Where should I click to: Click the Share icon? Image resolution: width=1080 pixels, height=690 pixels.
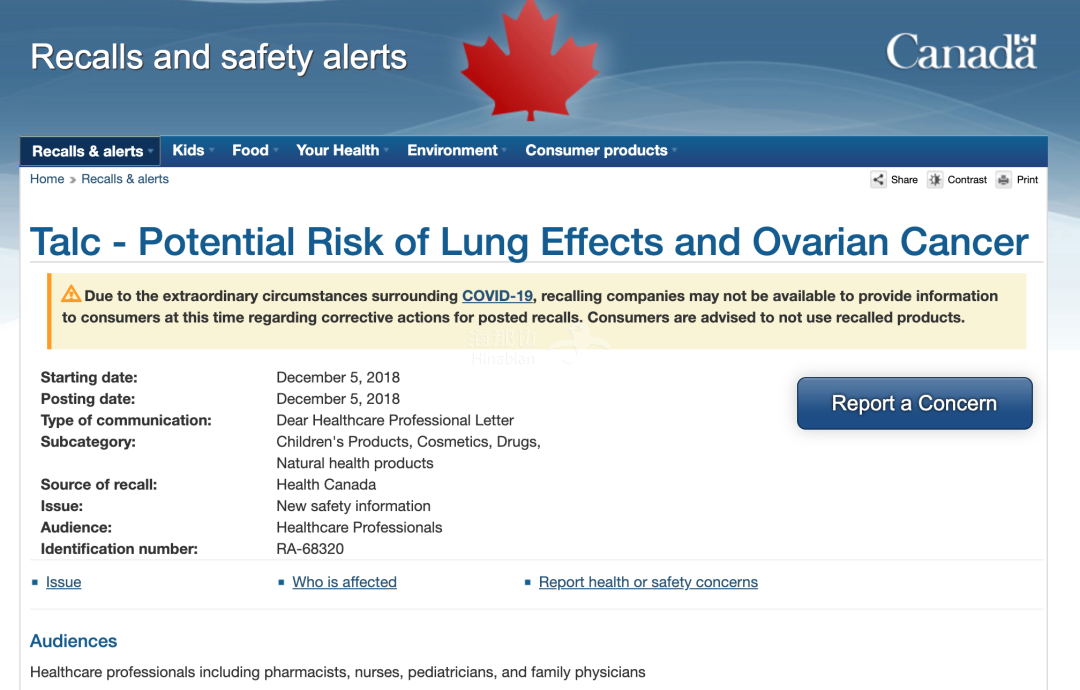pos(878,180)
